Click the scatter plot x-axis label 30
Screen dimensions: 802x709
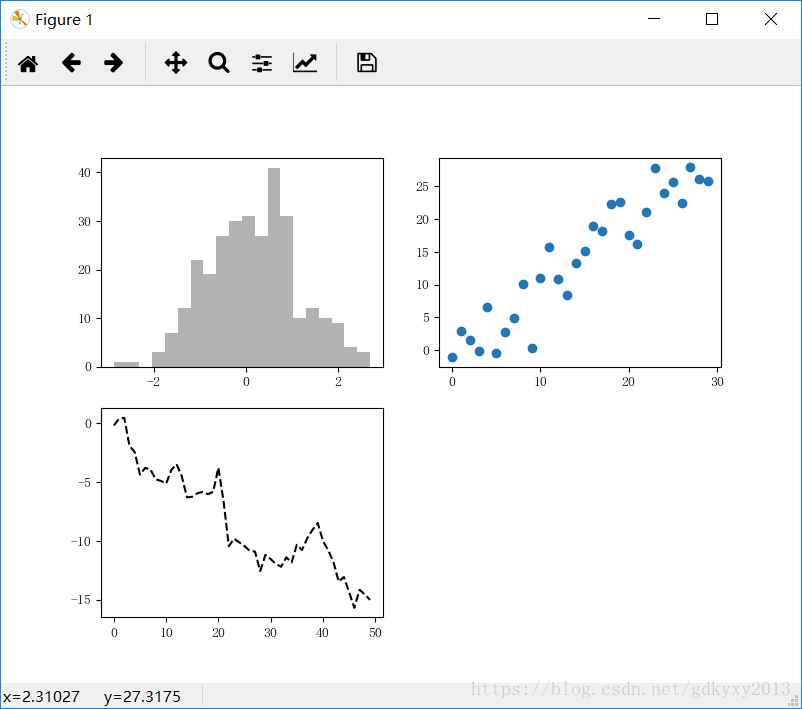(717, 382)
